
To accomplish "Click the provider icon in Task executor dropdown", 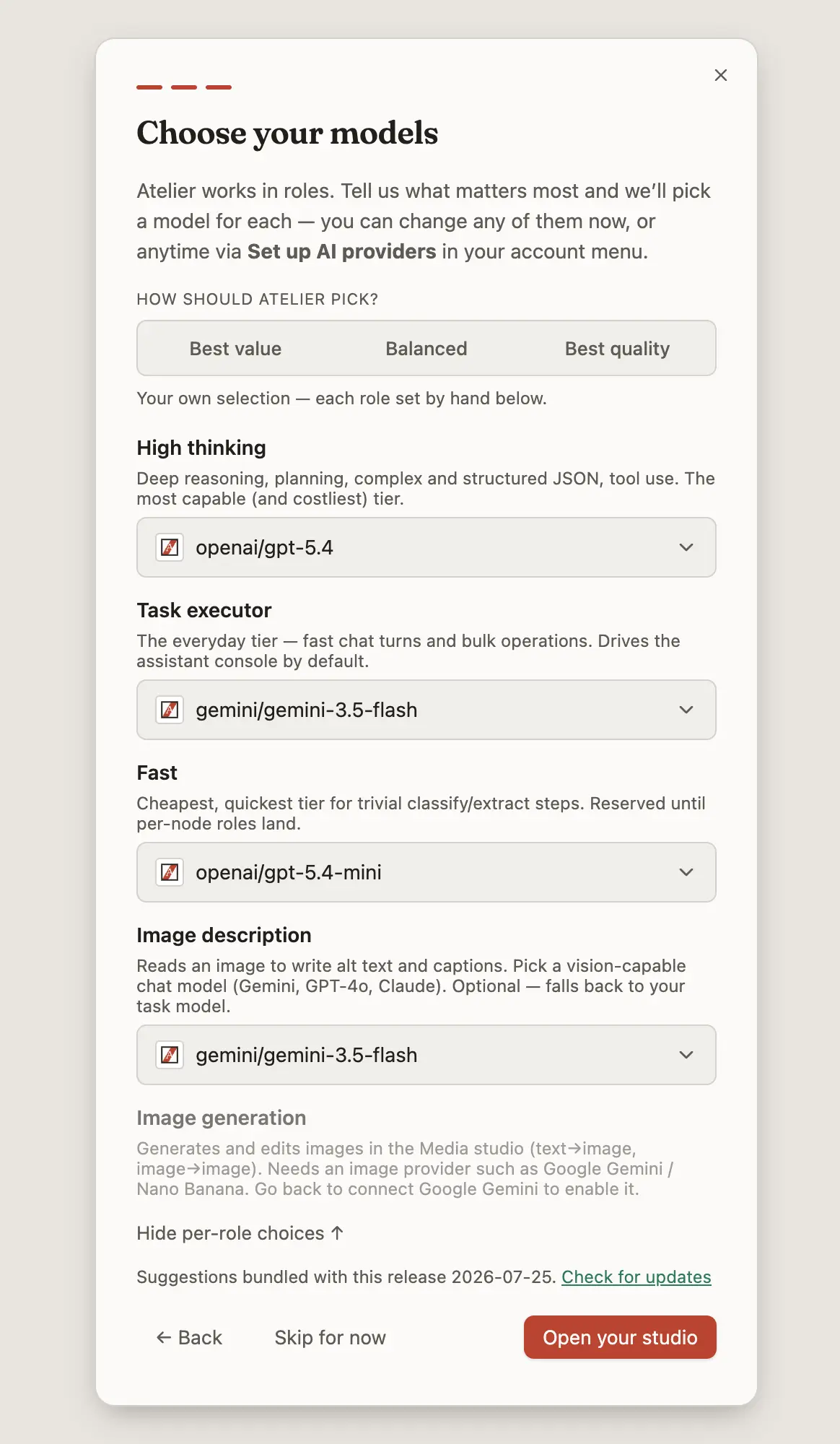I will tap(170, 710).
